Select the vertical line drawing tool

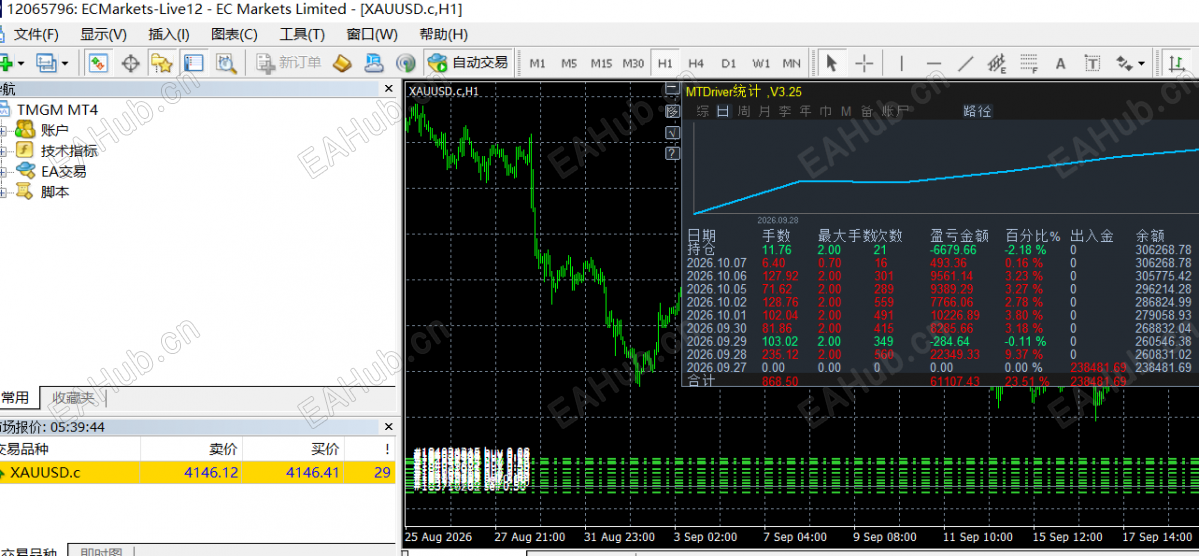[x=902, y=63]
